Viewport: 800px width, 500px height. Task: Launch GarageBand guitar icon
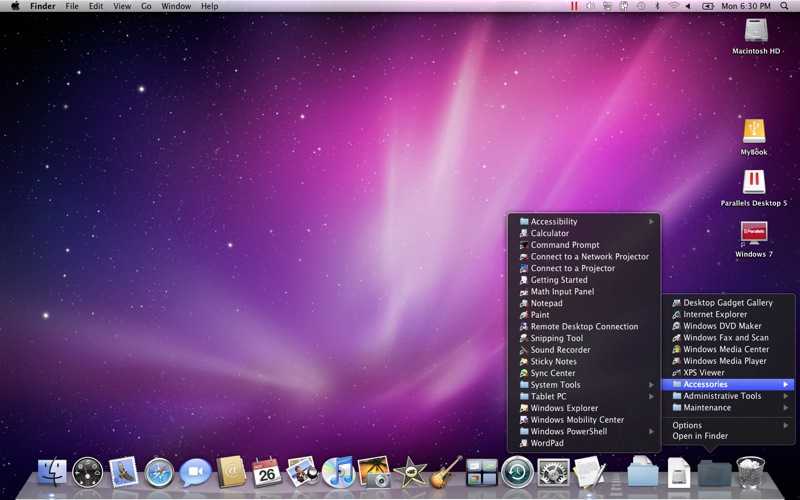[446, 472]
